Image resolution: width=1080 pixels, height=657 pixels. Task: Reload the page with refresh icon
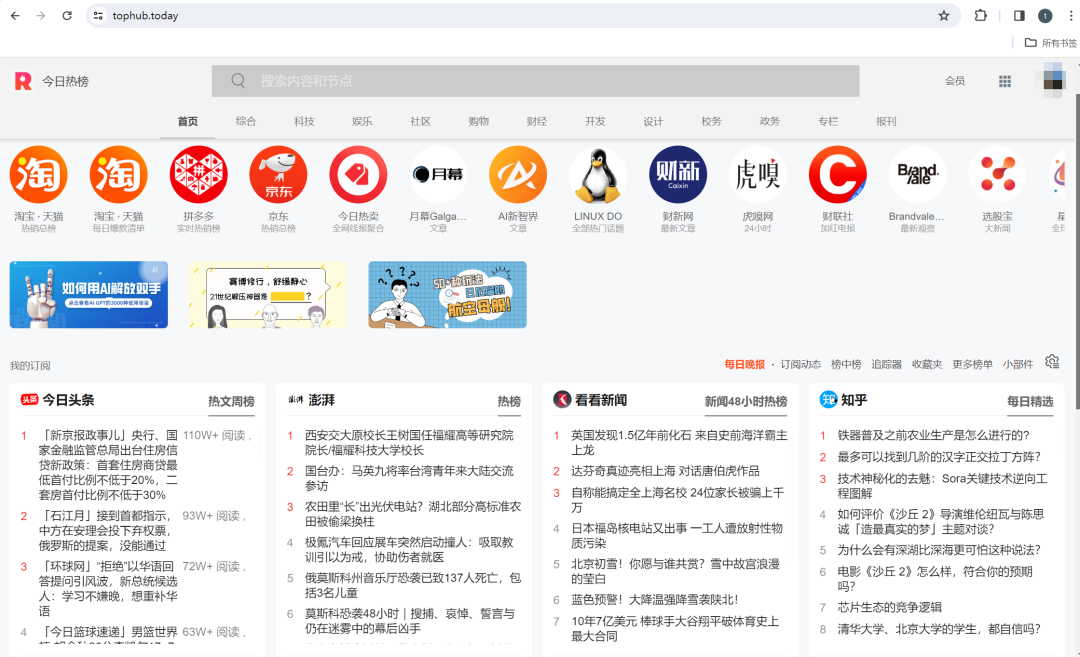point(67,15)
